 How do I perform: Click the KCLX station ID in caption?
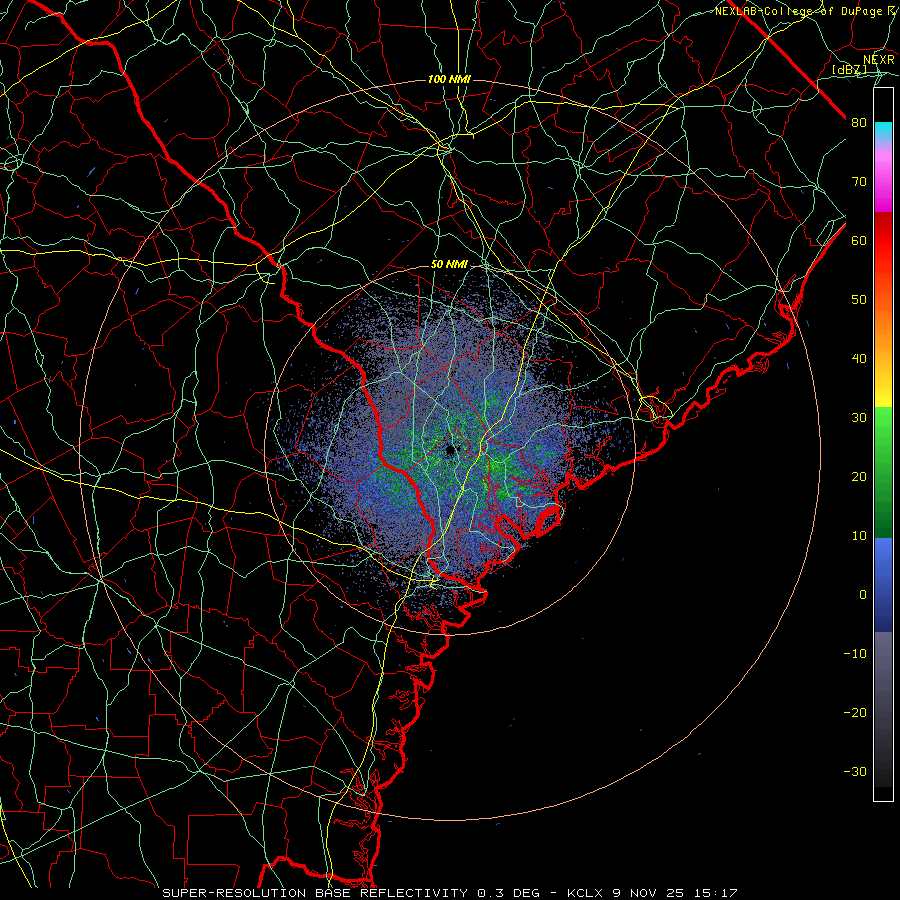[x=587, y=893]
